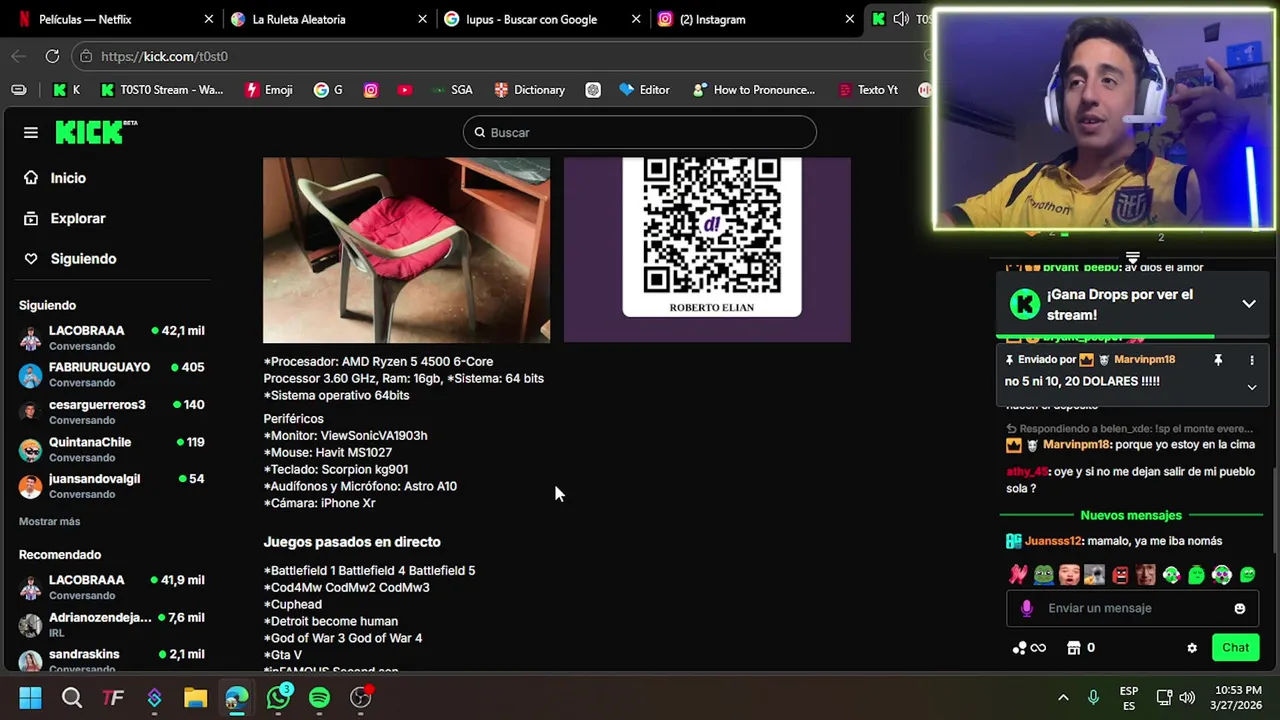Close the Netflix browser tab

[x=208, y=19]
